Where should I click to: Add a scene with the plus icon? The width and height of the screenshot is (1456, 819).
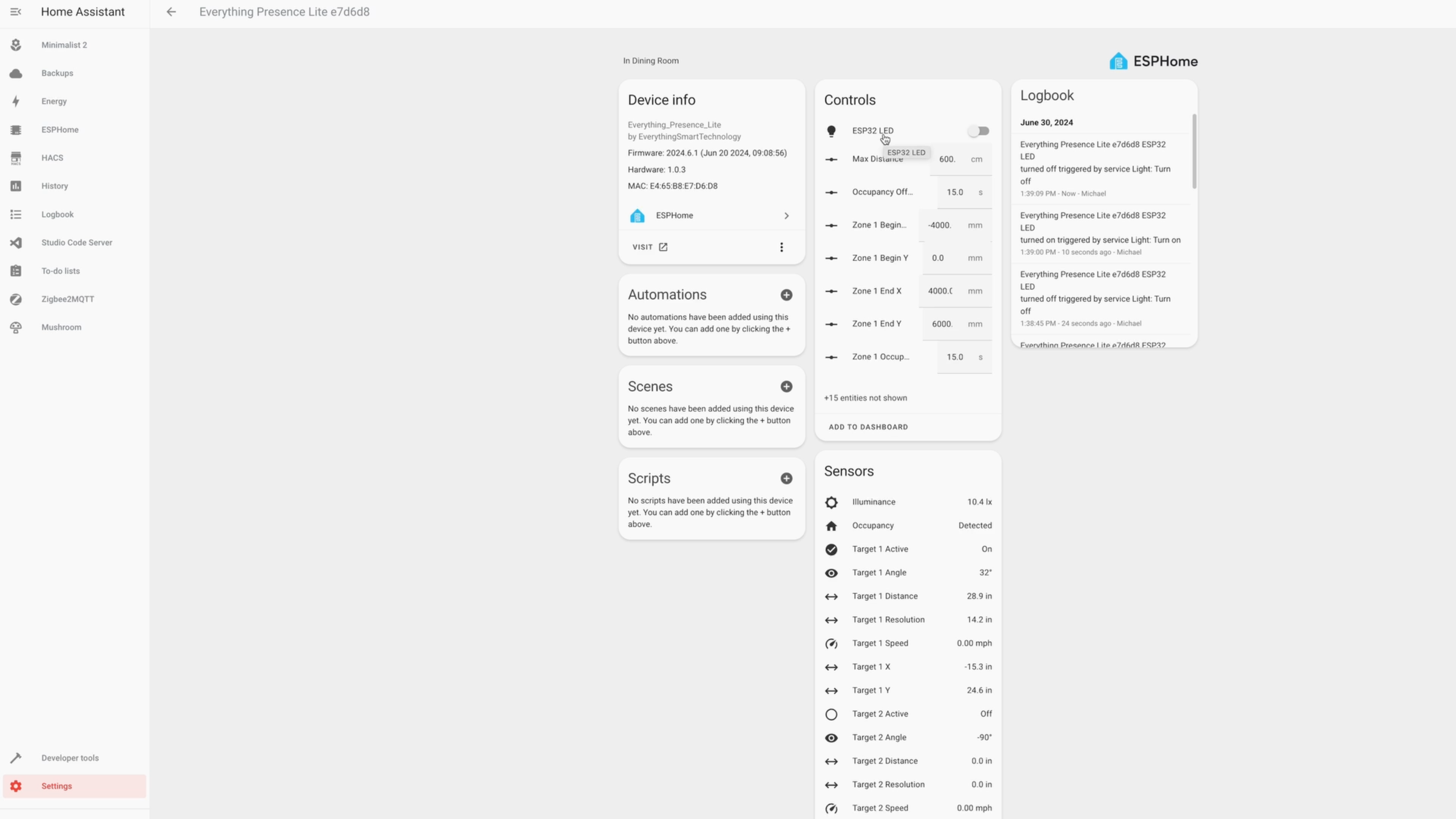click(x=786, y=386)
